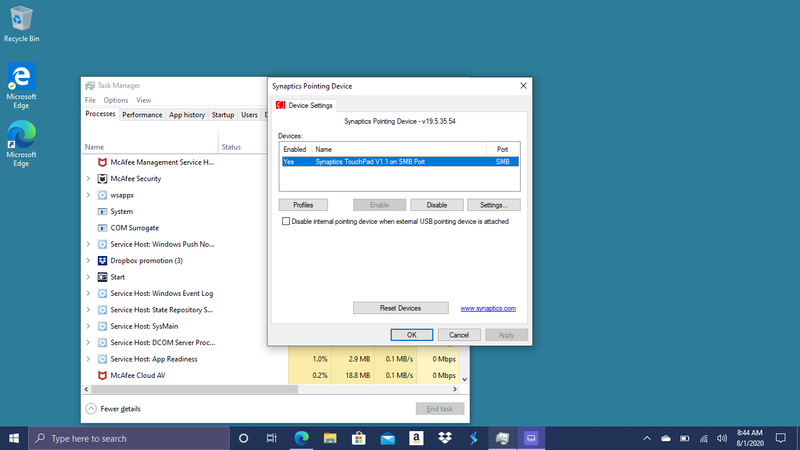Open the Task Manager Options menu
This screenshot has height=450, width=800.
[x=116, y=100]
